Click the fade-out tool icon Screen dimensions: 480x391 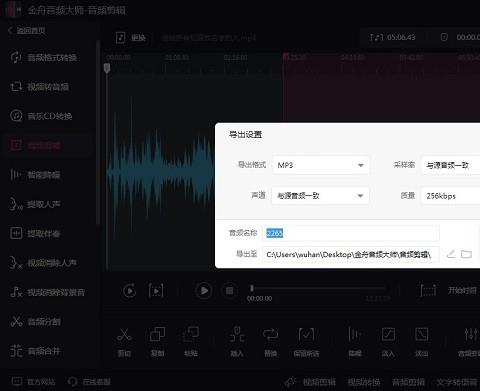coord(421,334)
